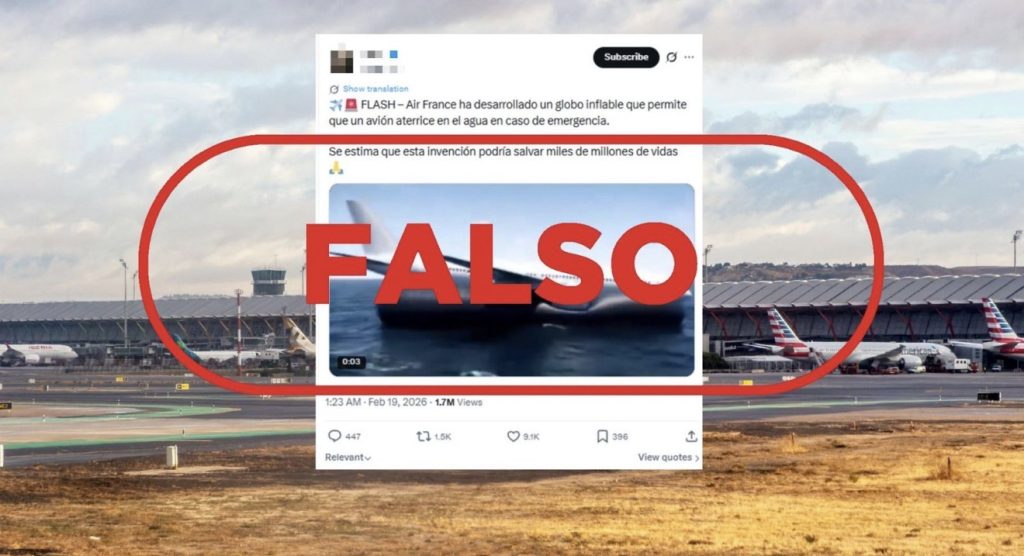Expand the View quotes chevron
The width and height of the screenshot is (1024, 556).
click(x=697, y=458)
